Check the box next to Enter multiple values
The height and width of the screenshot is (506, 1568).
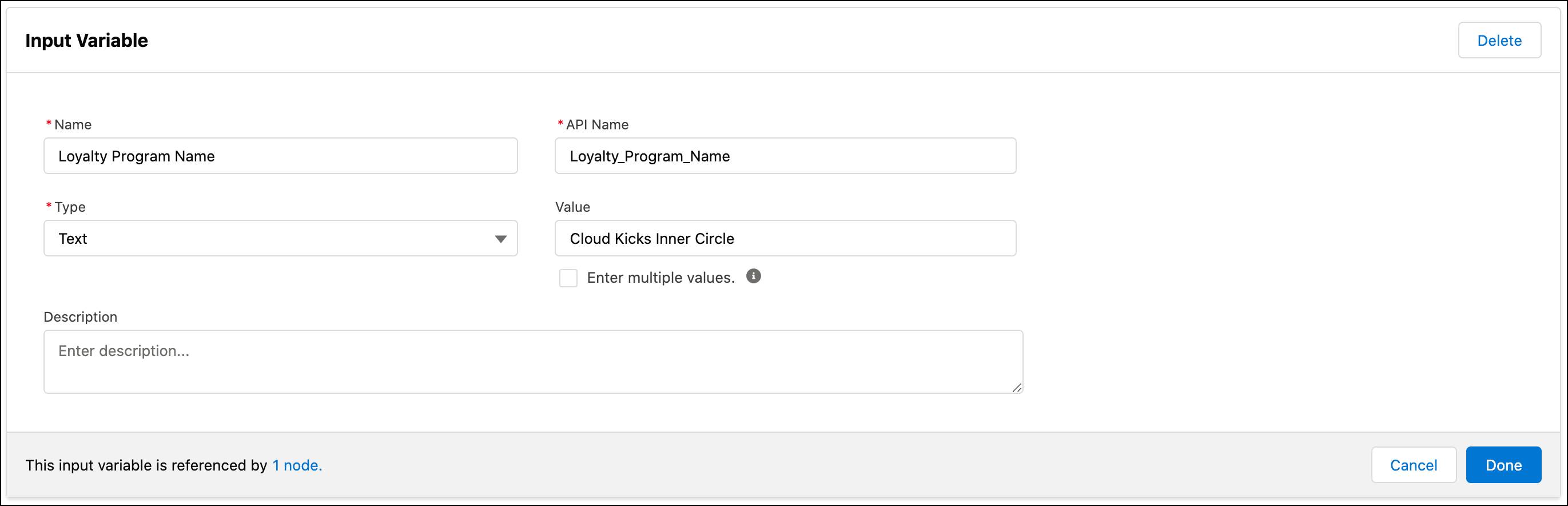pyautogui.click(x=568, y=278)
